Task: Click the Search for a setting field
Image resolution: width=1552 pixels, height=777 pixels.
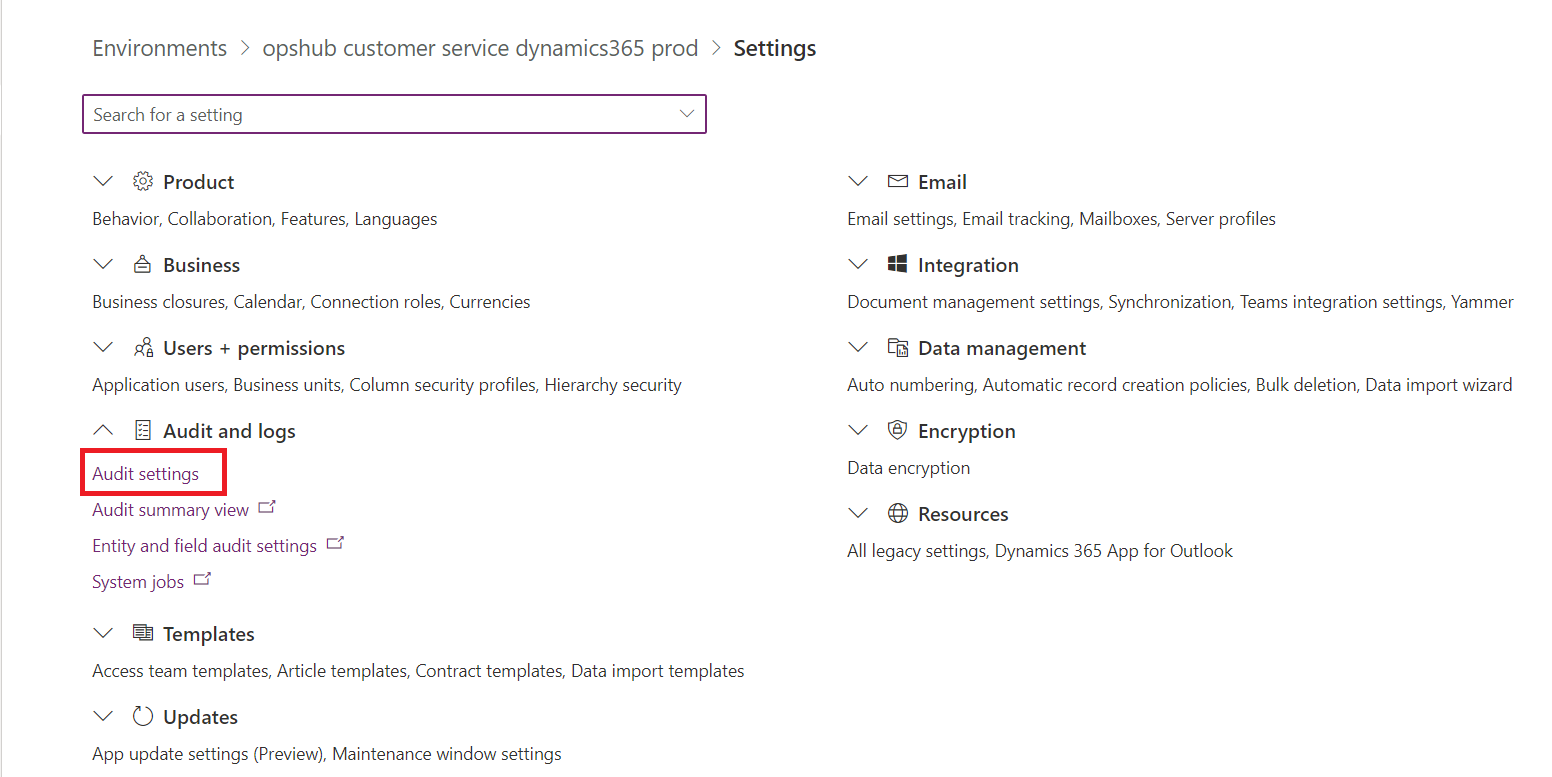Action: click(380, 114)
